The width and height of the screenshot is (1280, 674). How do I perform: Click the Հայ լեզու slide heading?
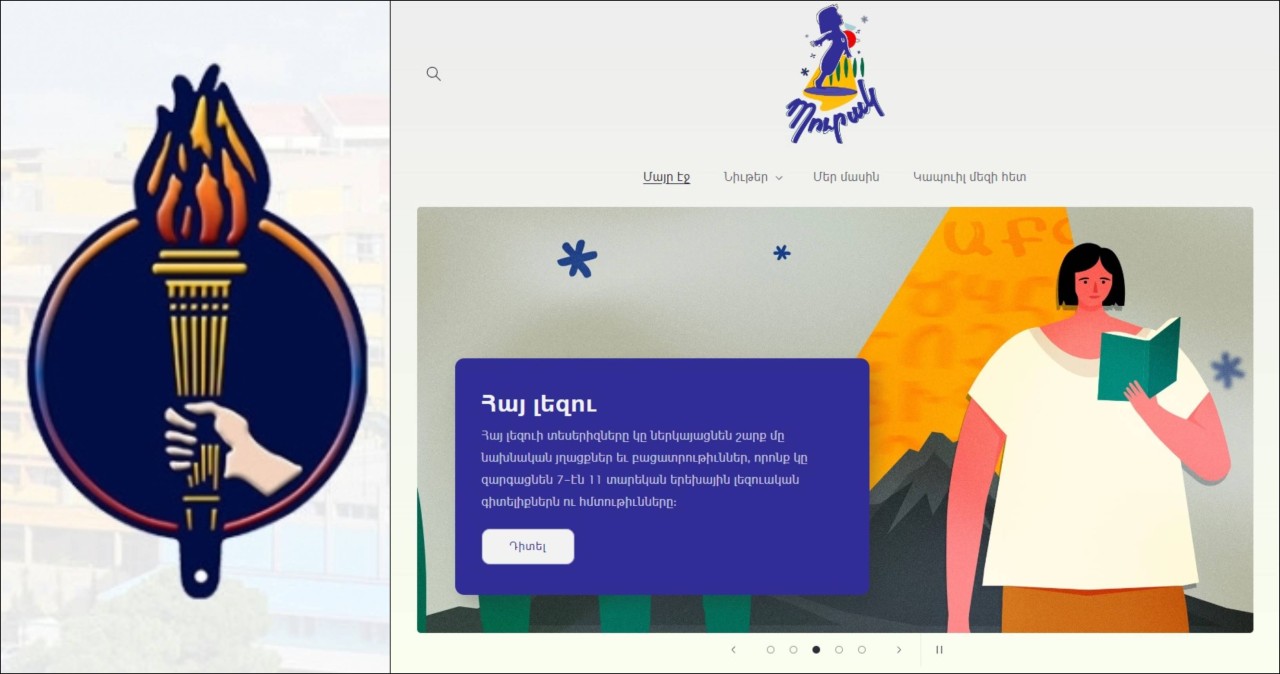point(538,404)
